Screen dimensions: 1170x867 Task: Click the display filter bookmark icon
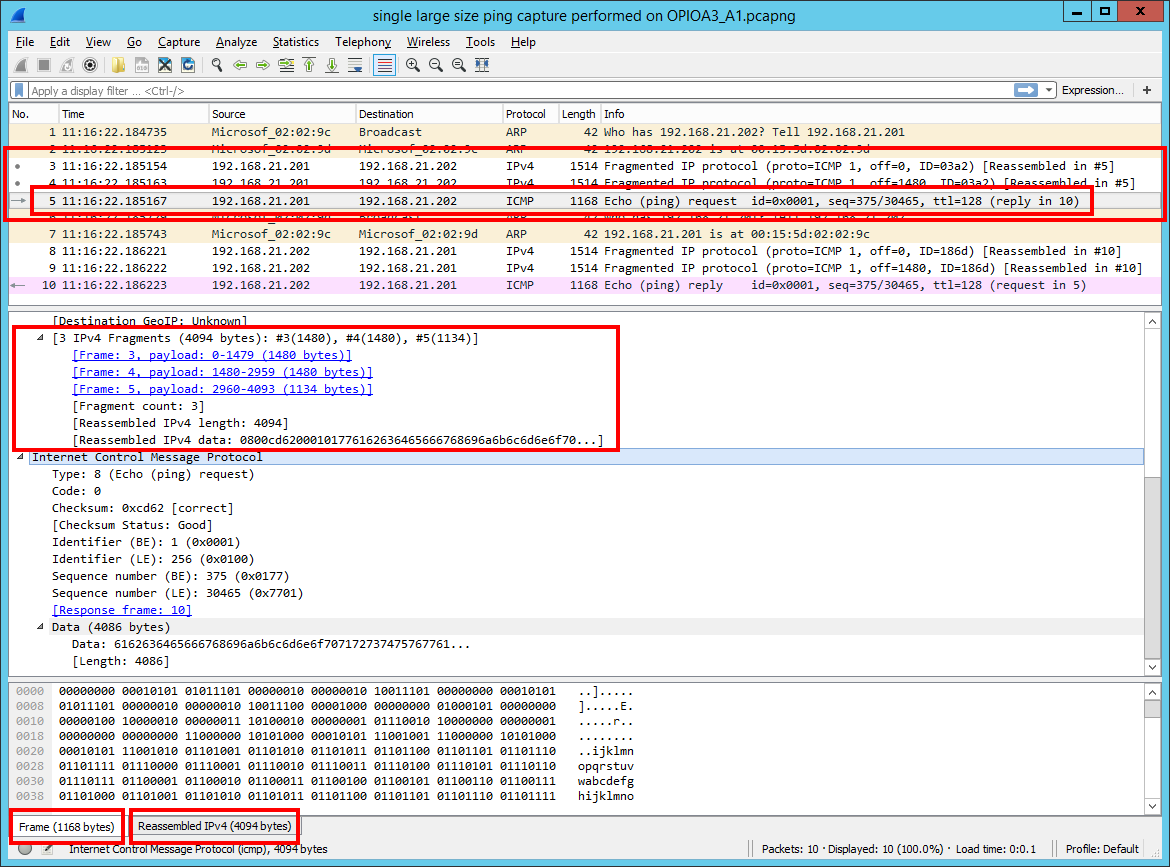click(19, 90)
